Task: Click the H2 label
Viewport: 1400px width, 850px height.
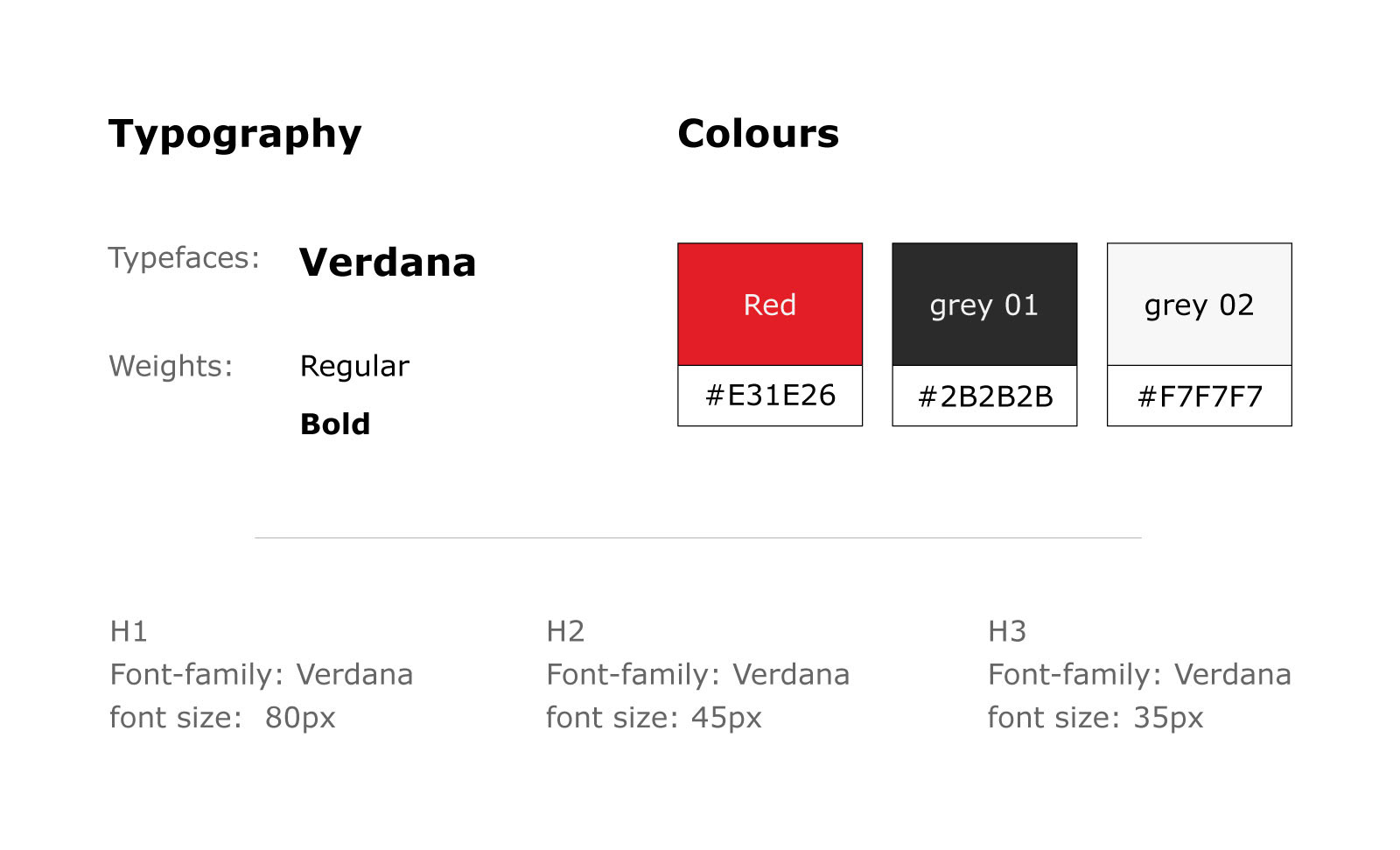Action: pyautogui.click(x=565, y=631)
